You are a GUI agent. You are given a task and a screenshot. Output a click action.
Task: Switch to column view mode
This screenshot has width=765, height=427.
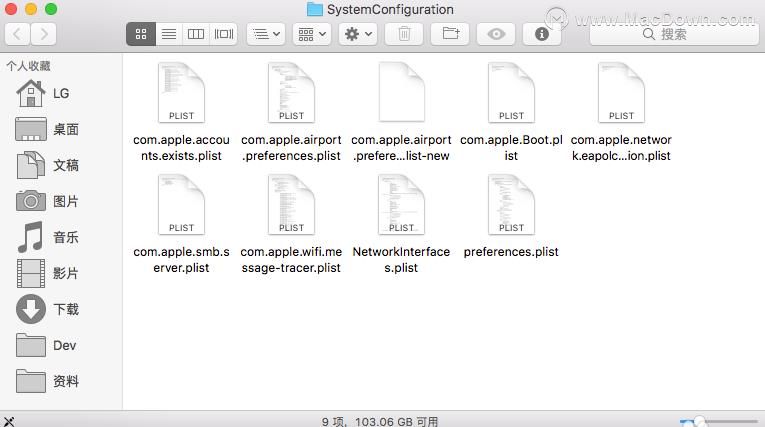(196, 34)
